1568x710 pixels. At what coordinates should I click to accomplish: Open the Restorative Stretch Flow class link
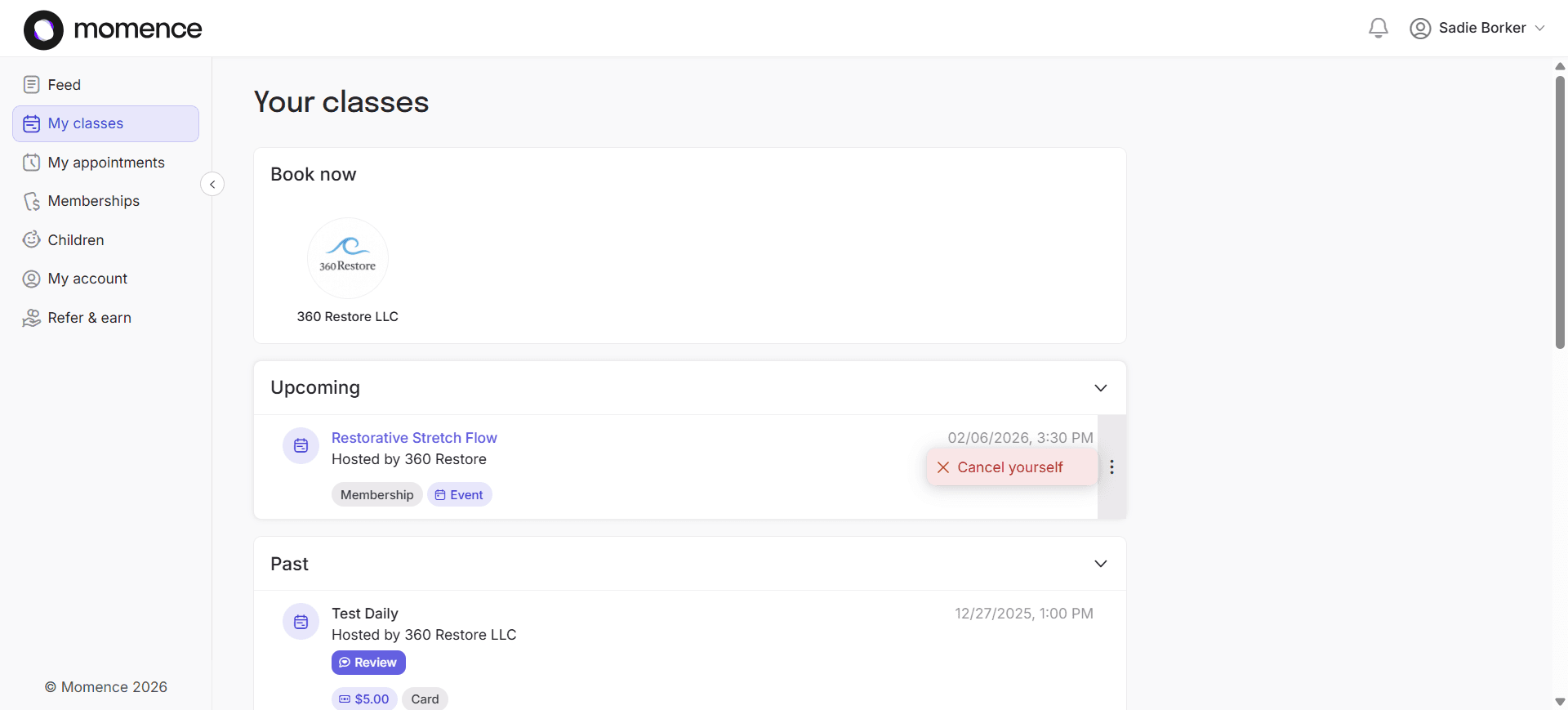pyautogui.click(x=414, y=438)
